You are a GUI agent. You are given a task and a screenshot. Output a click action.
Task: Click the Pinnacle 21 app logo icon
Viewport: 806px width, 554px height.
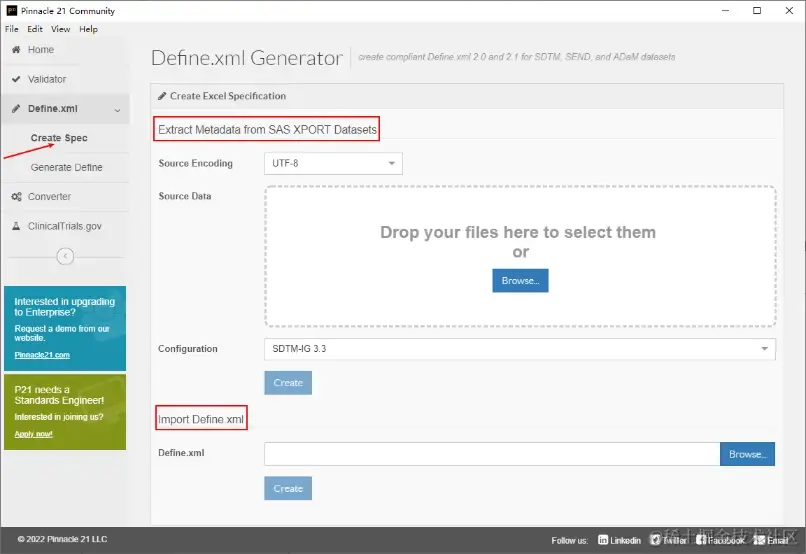pyautogui.click(x=11, y=10)
